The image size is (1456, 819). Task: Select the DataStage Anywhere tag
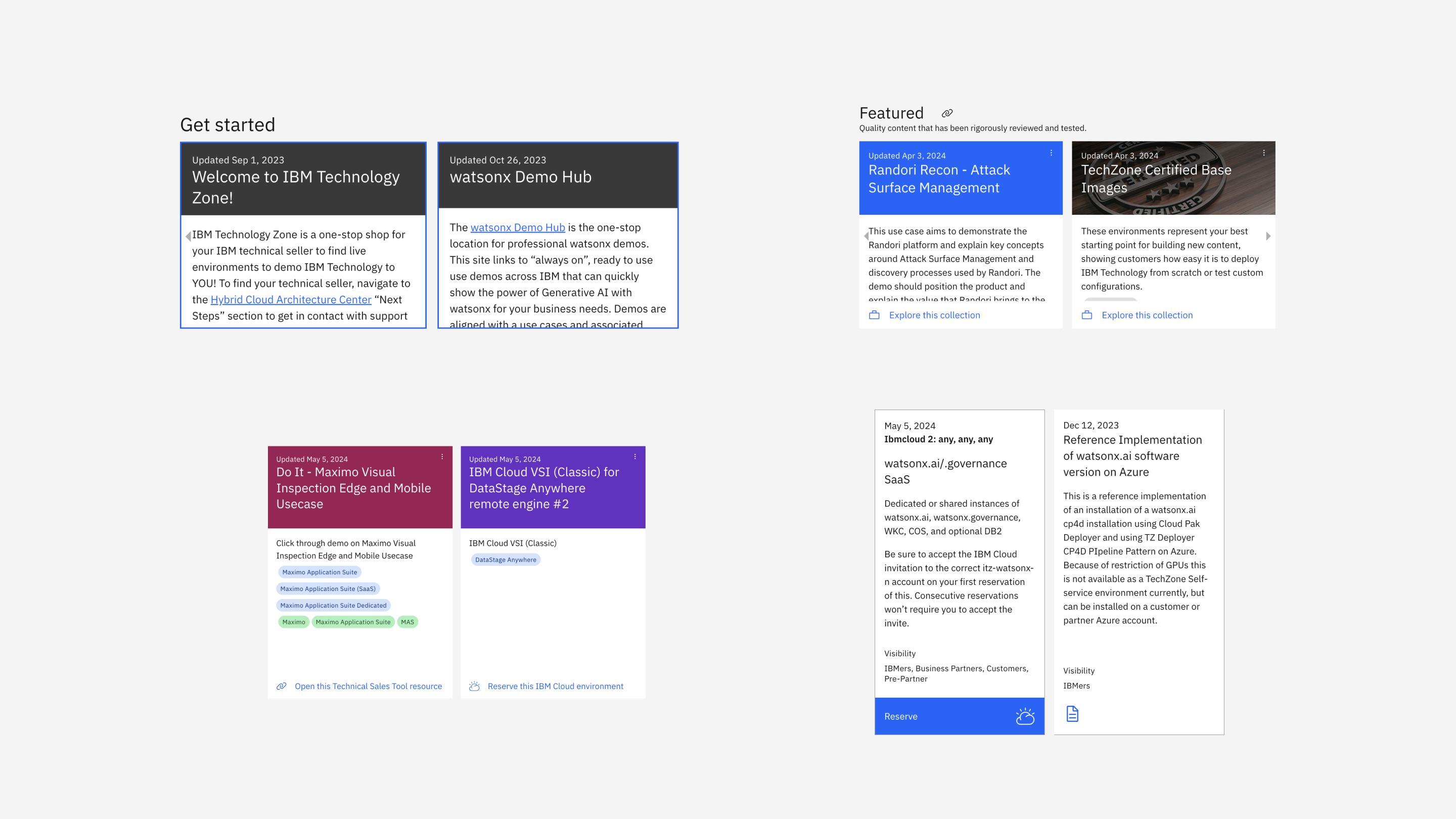click(506, 560)
